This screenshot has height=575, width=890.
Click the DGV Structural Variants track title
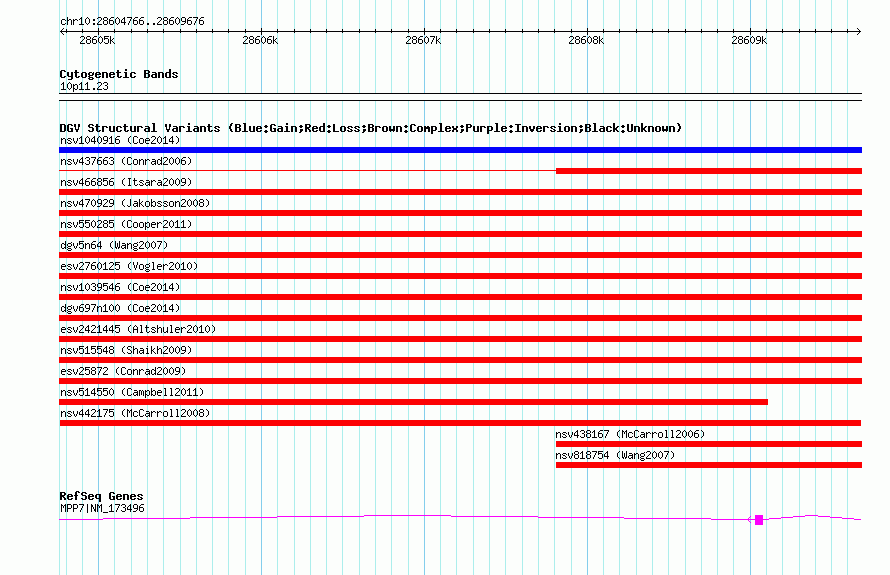371,128
